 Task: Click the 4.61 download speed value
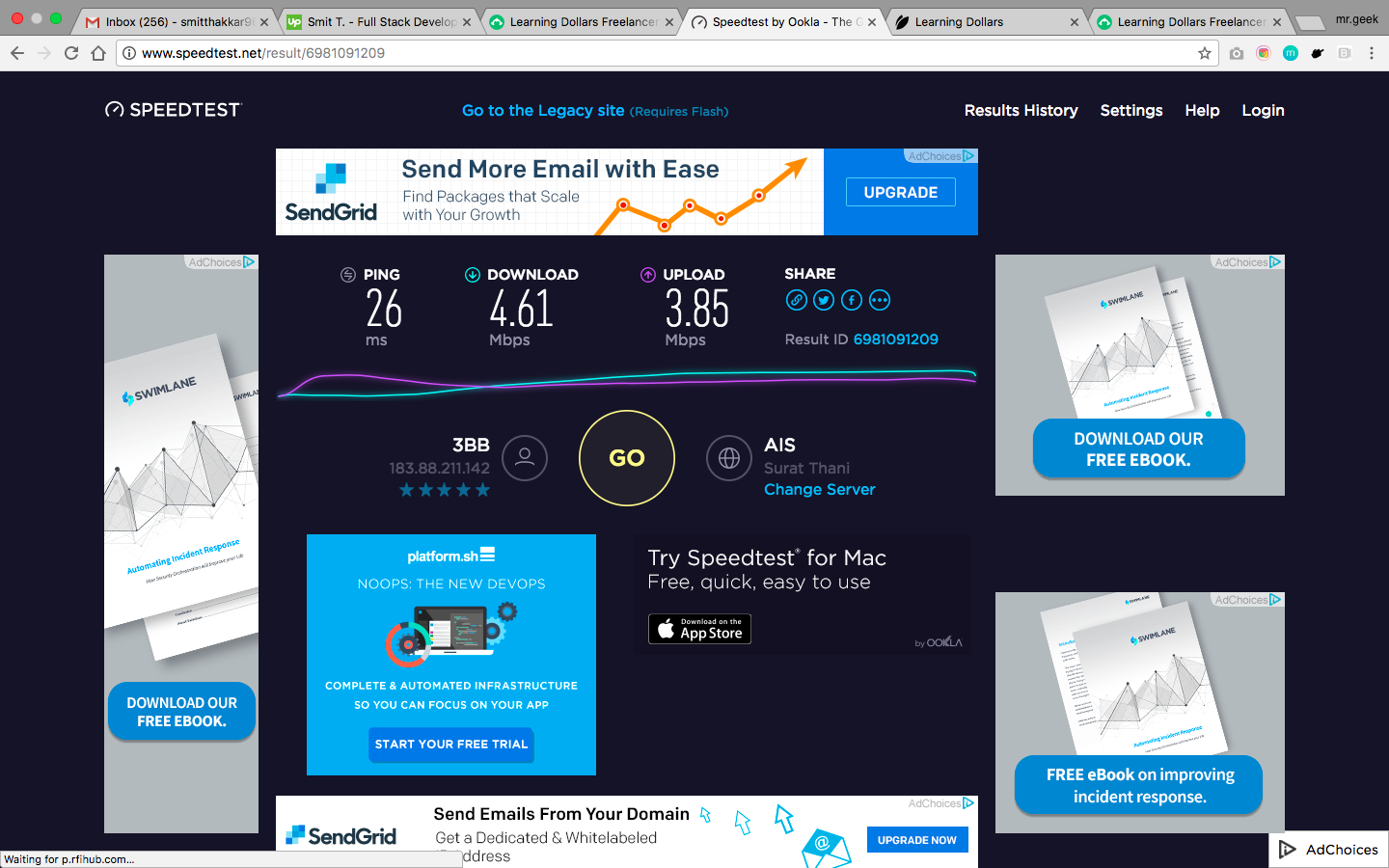pos(521,310)
